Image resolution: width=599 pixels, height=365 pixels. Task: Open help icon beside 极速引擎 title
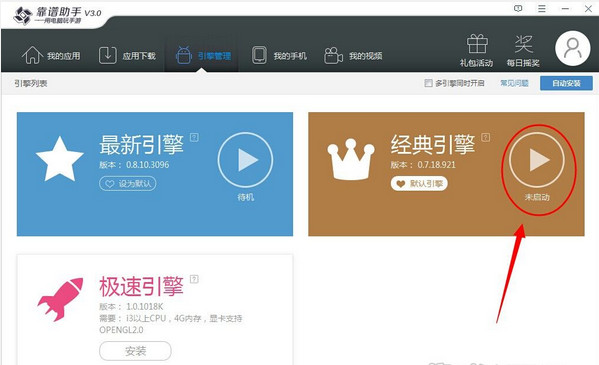[194, 279]
